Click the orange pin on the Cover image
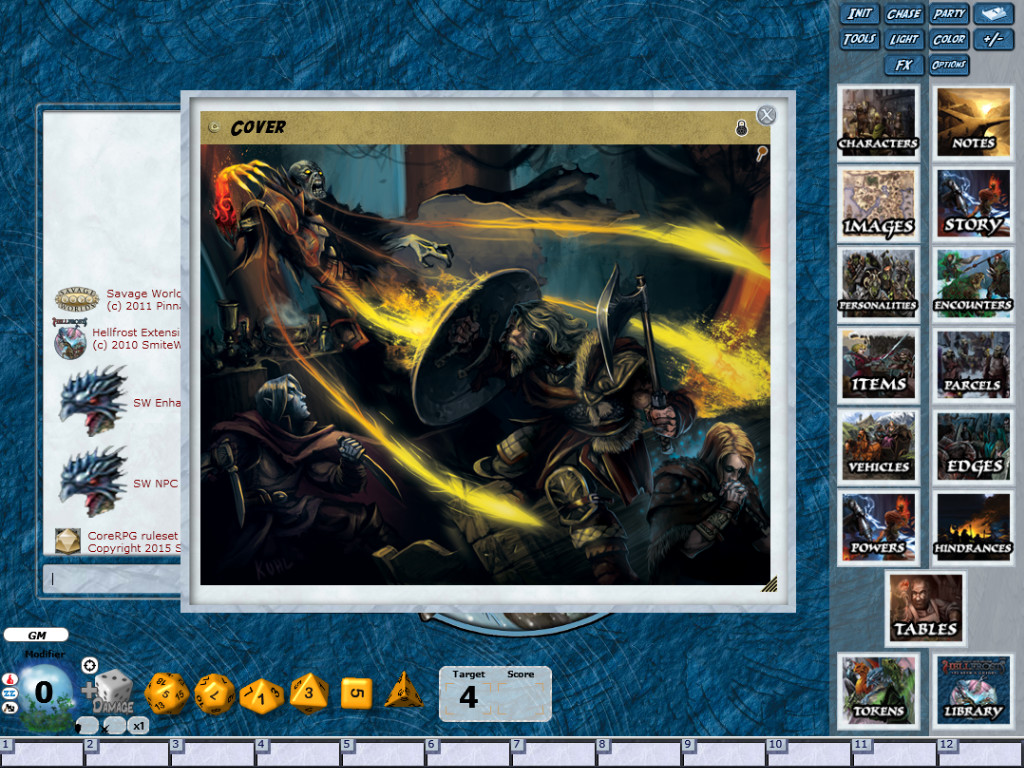The image size is (1024, 768). click(x=761, y=151)
